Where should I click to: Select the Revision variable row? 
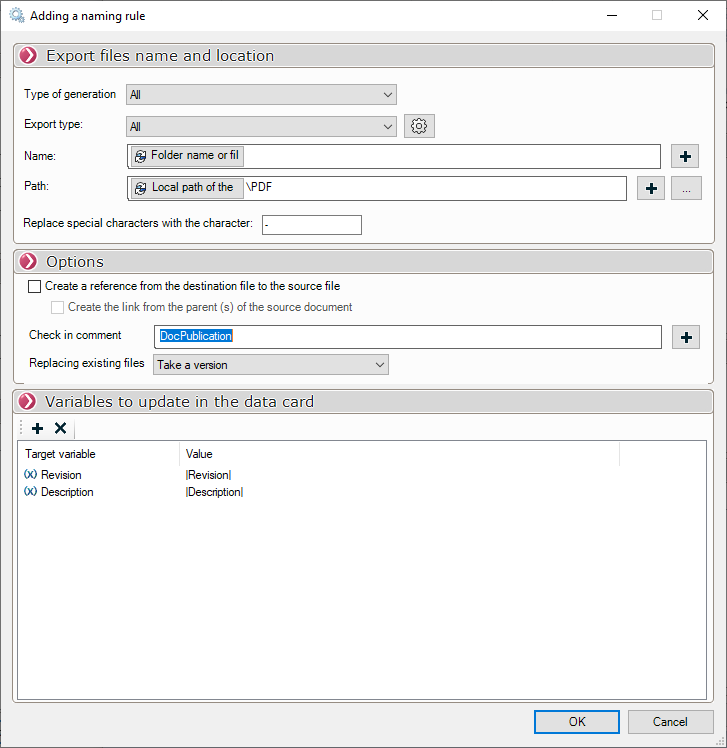click(x=61, y=475)
